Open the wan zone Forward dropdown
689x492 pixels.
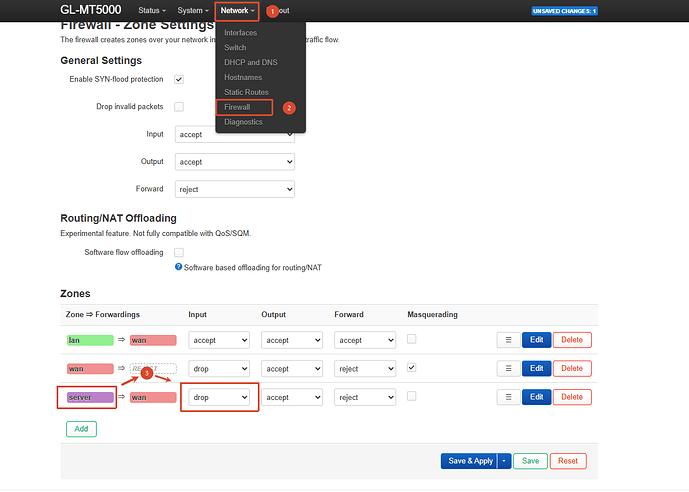pyautogui.click(x=365, y=369)
